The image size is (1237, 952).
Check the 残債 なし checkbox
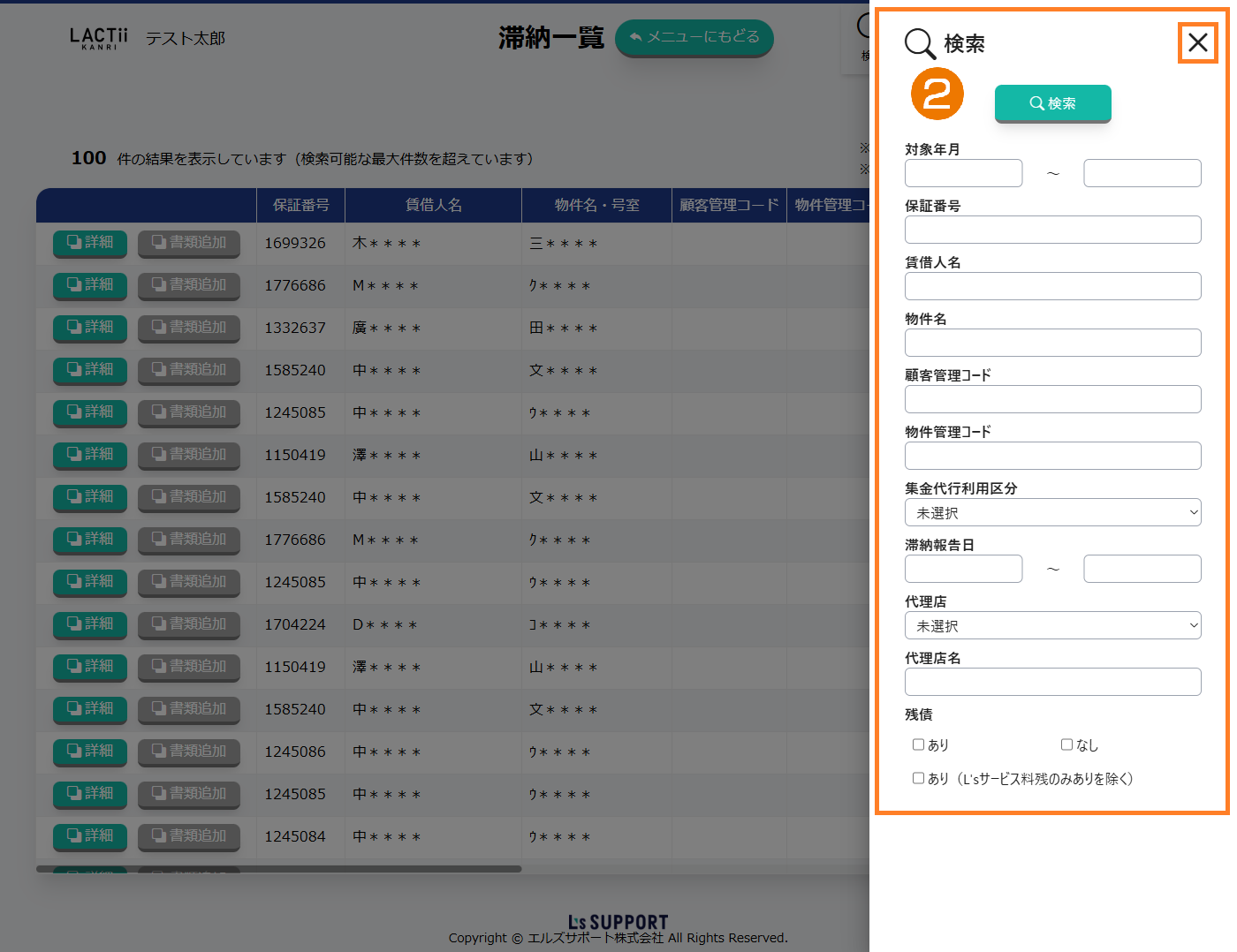1066,744
